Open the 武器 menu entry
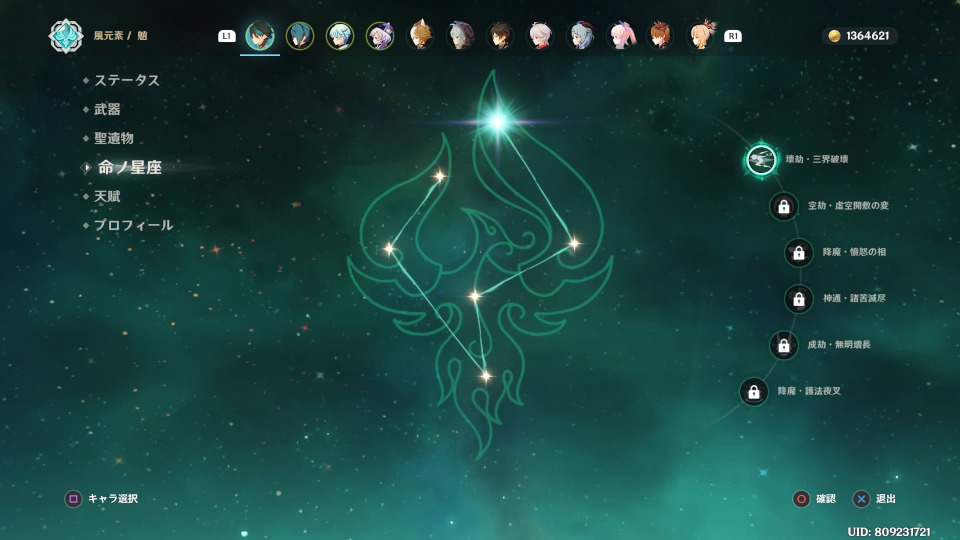The height and width of the screenshot is (540, 960). tap(107, 109)
